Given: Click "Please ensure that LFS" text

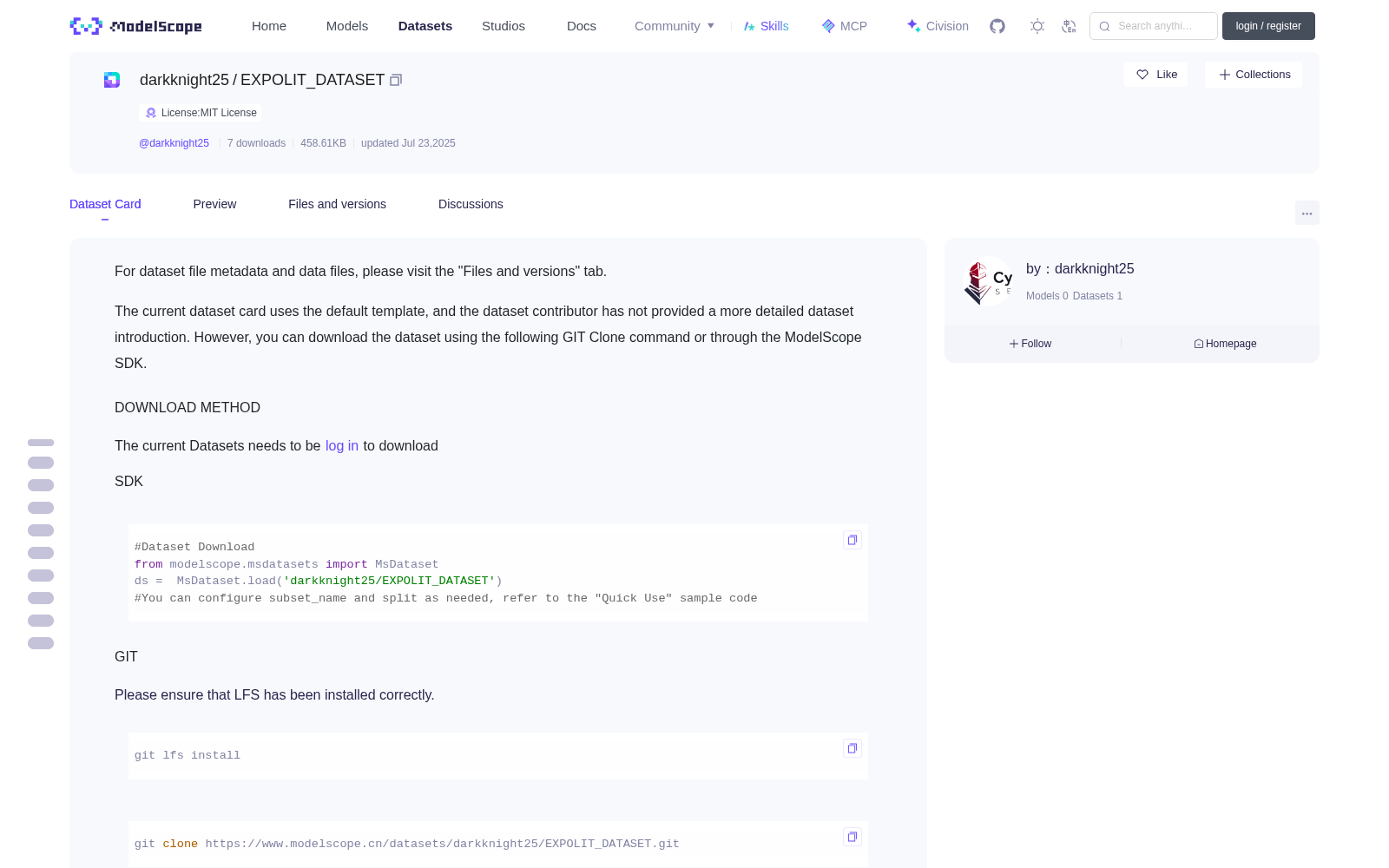Looking at the screenshot, I should pos(274,694).
